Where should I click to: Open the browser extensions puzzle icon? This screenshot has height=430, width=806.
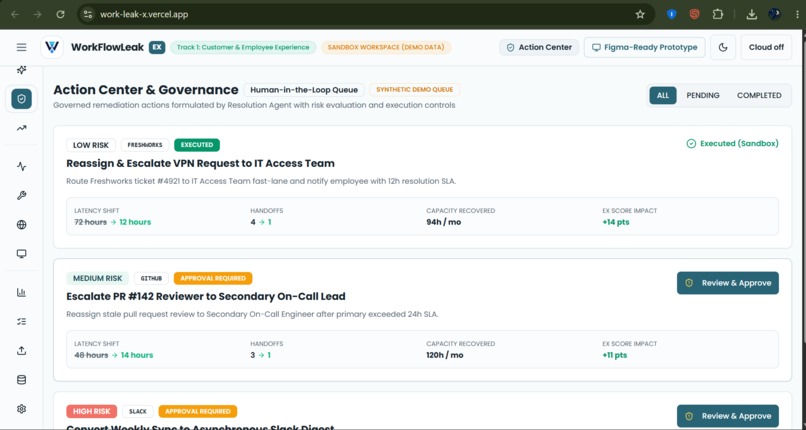coord(718,14)
